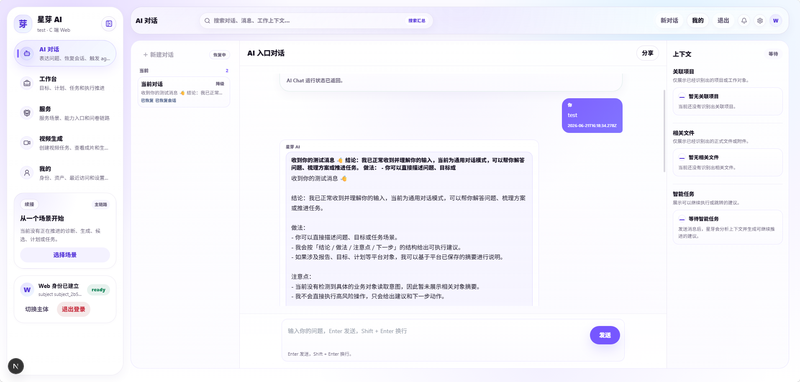Click the small icon inside the purple test bubble

(570, 105)
